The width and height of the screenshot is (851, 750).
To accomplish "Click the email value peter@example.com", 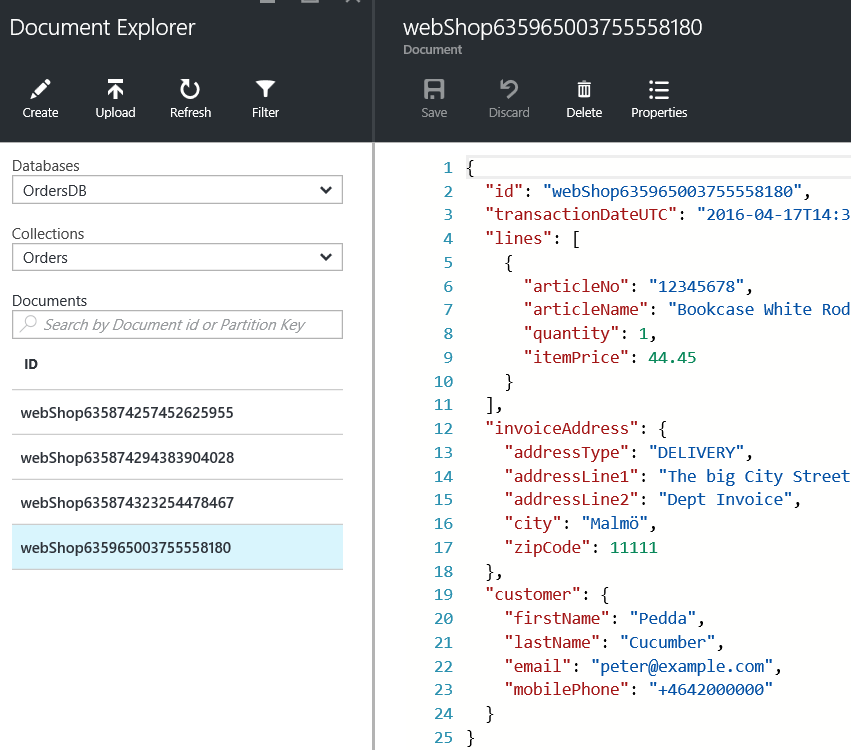I will point(681,666).
